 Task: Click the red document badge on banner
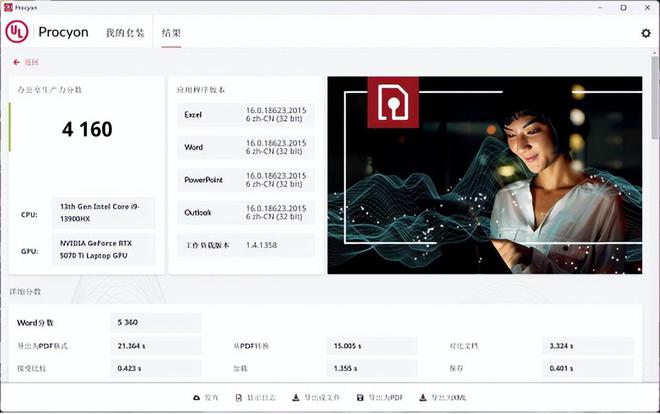(x=393, y=102)
